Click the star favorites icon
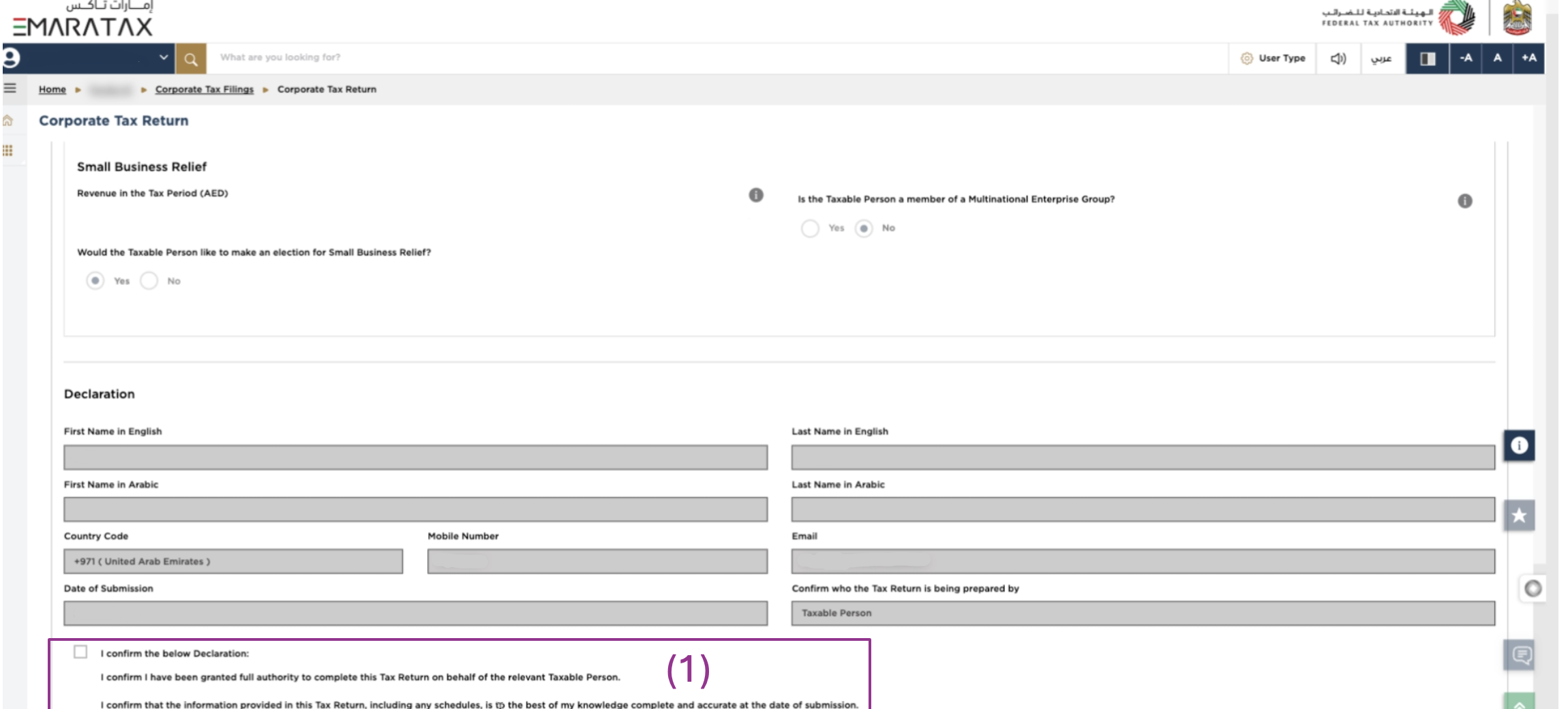This screenshot has height=709, width=1568. (x=1519, y=515)
